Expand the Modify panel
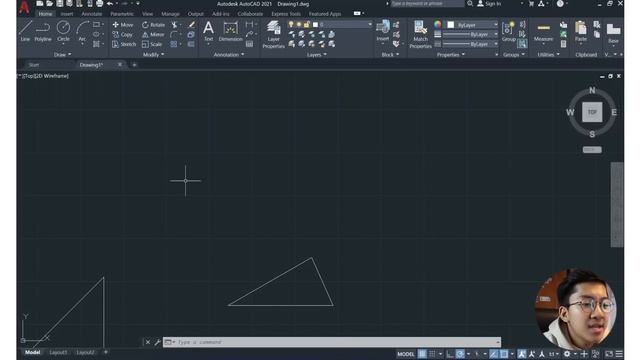Viewport: 640px width, 360px height. 154,54
